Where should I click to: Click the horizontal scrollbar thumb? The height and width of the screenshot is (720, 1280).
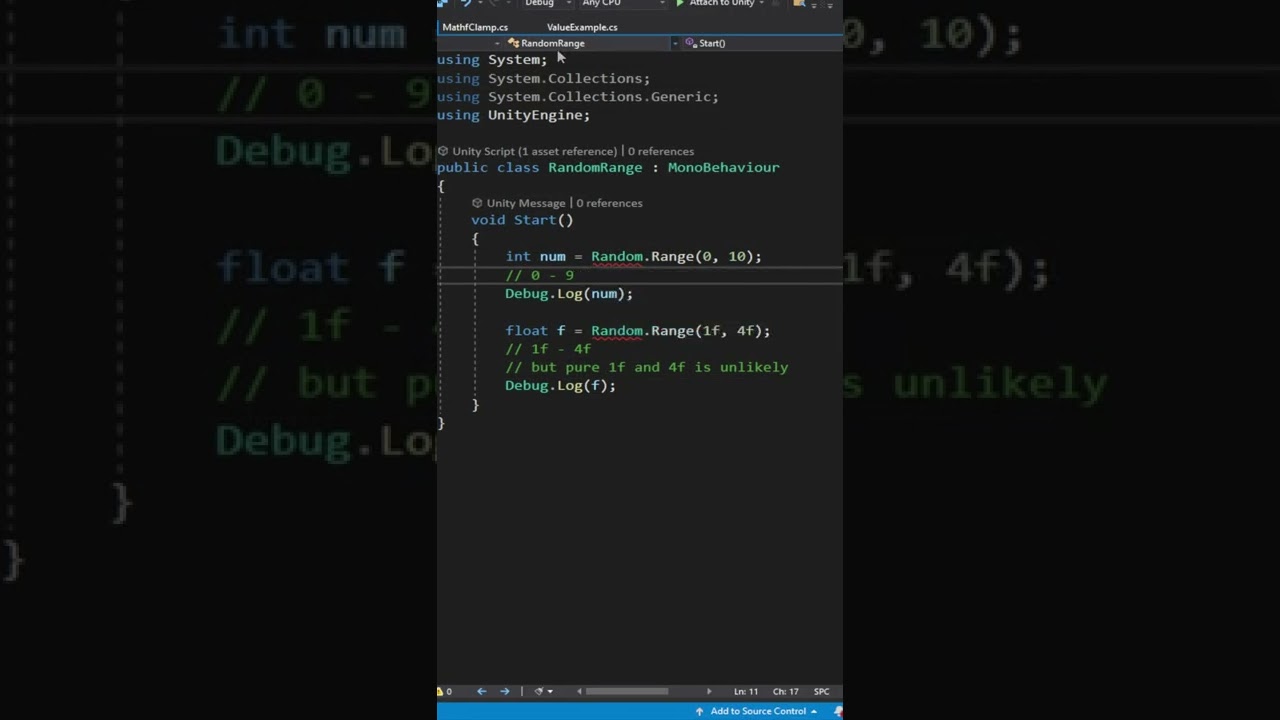point(627,691)
